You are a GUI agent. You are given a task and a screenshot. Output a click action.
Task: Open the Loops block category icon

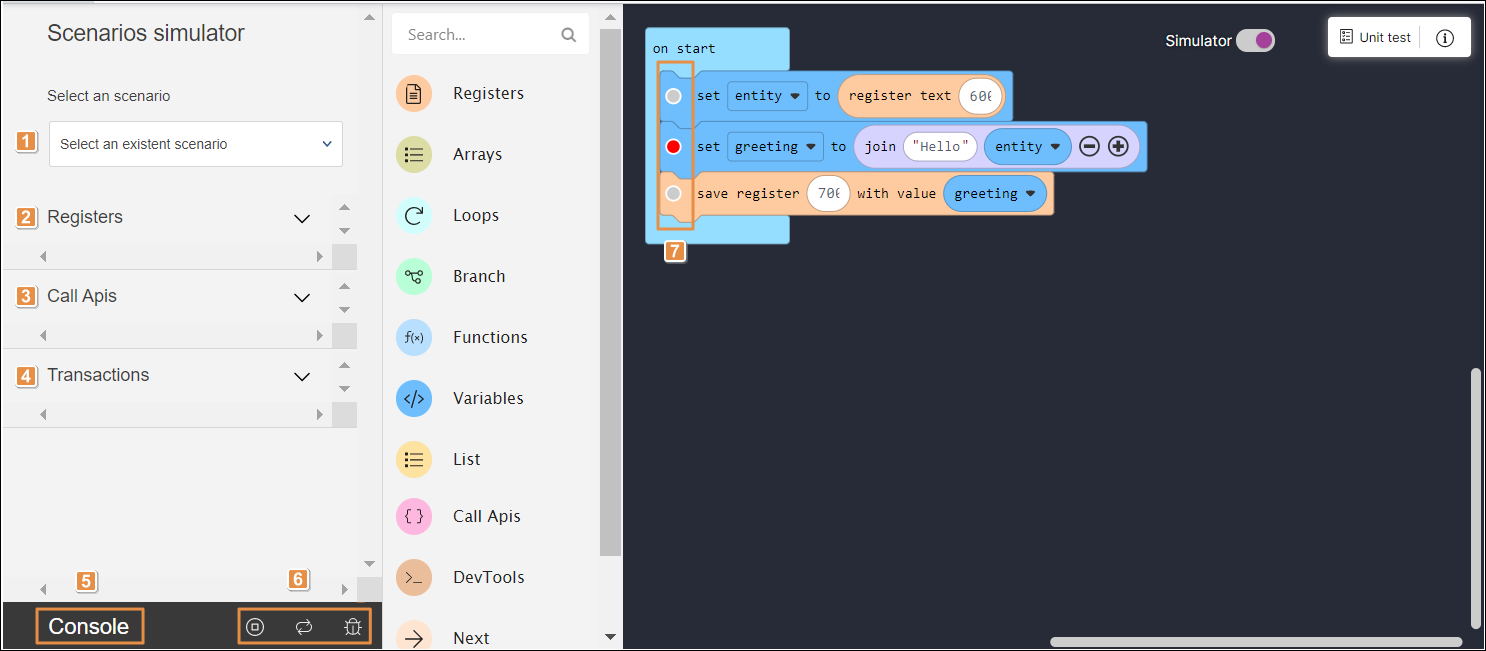414,215
